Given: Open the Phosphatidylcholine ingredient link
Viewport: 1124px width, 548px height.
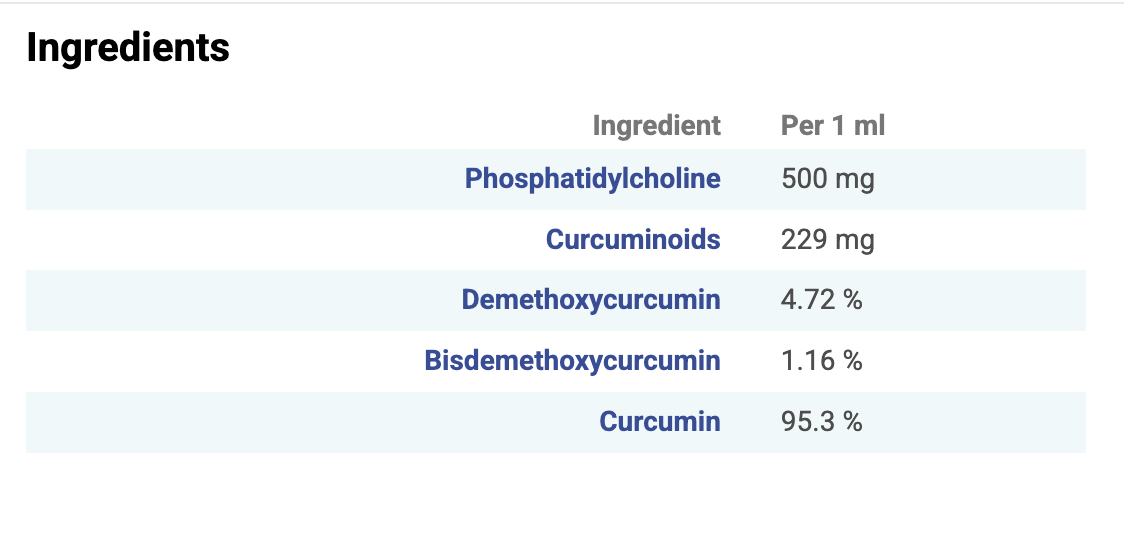Looking at the screenshot, I should coord(592,179).
